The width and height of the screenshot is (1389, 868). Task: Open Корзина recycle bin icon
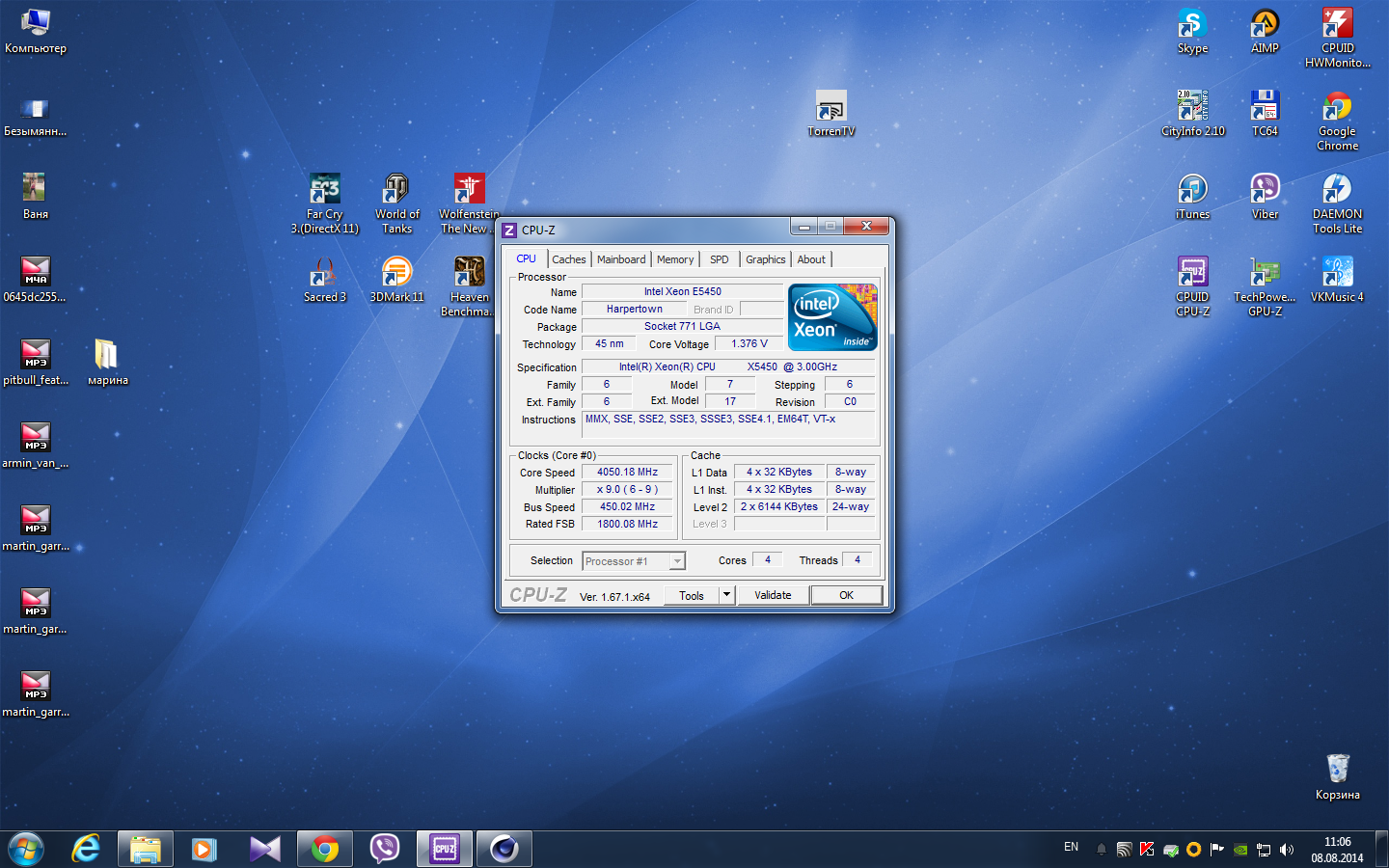point(1337,770)
